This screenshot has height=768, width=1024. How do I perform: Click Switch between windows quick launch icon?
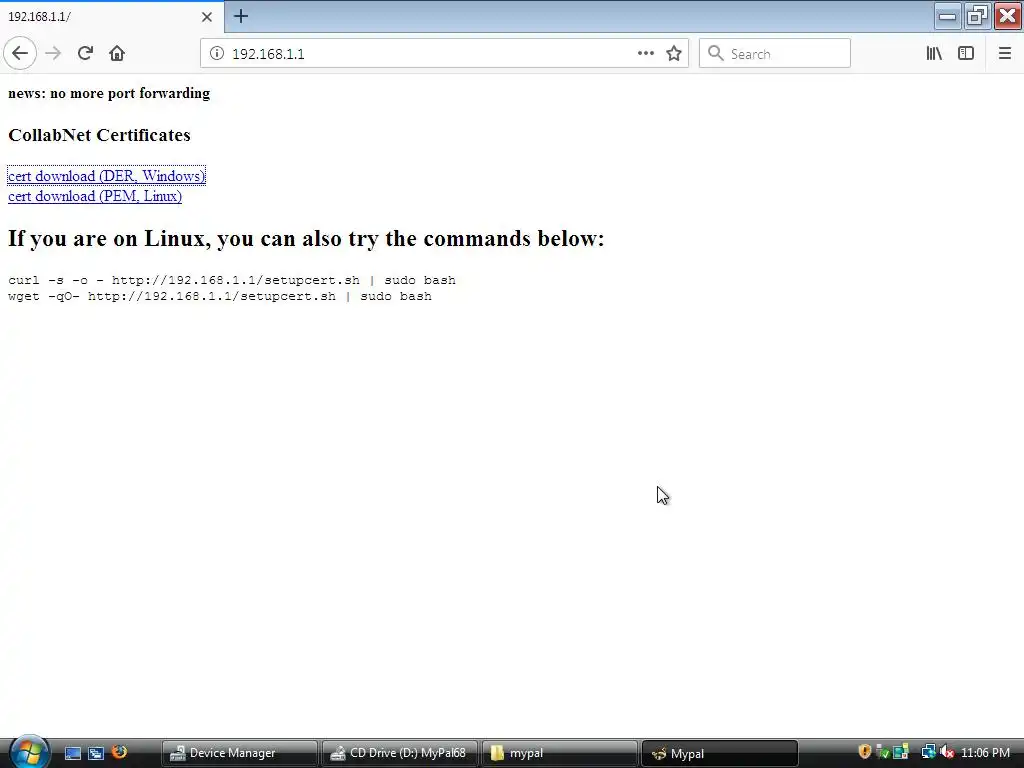[96, 753]
